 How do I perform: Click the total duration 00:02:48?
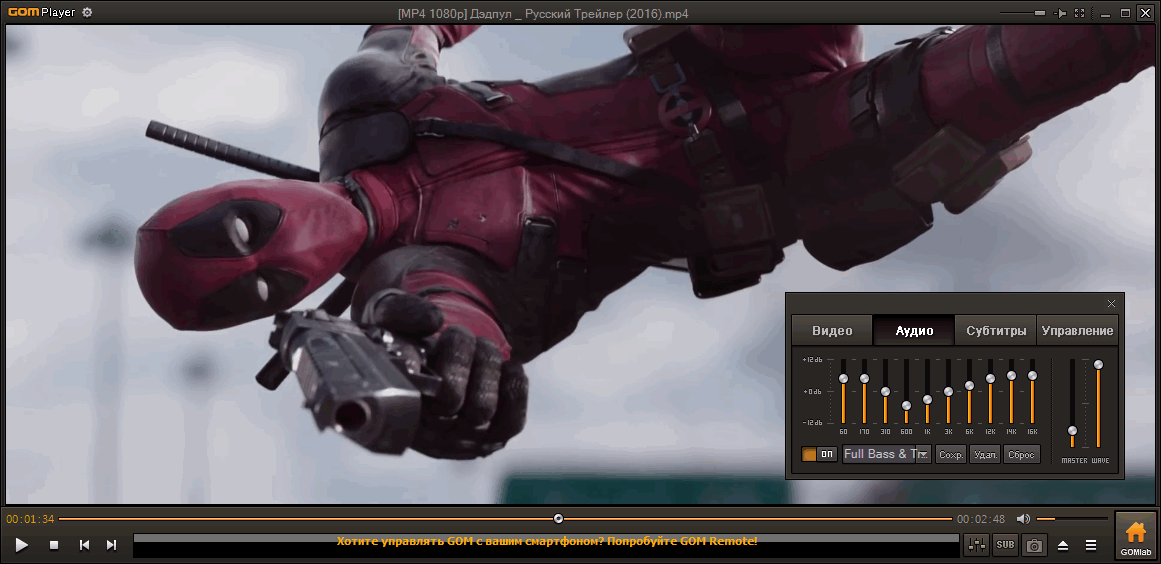[981, 519]
